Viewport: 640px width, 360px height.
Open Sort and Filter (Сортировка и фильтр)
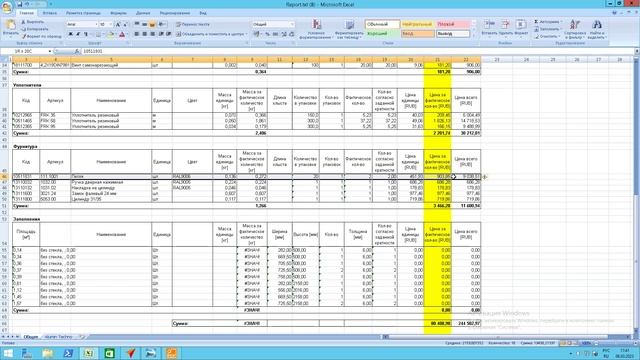click(575, 29)
